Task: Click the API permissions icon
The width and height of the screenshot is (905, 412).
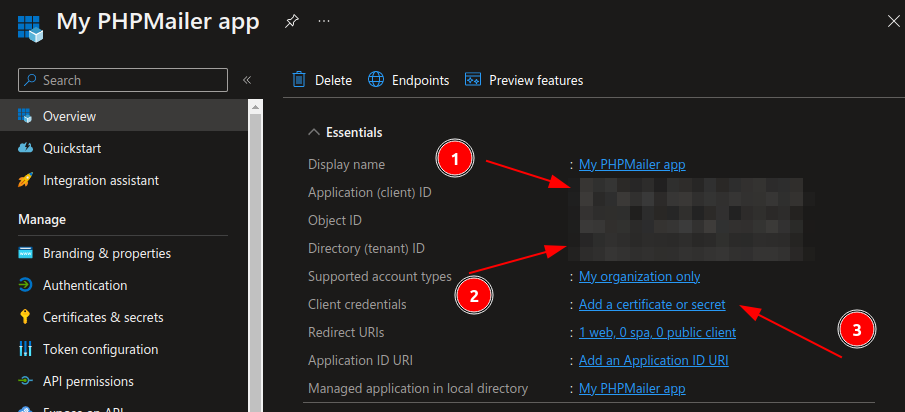Action: pos(25,381)
